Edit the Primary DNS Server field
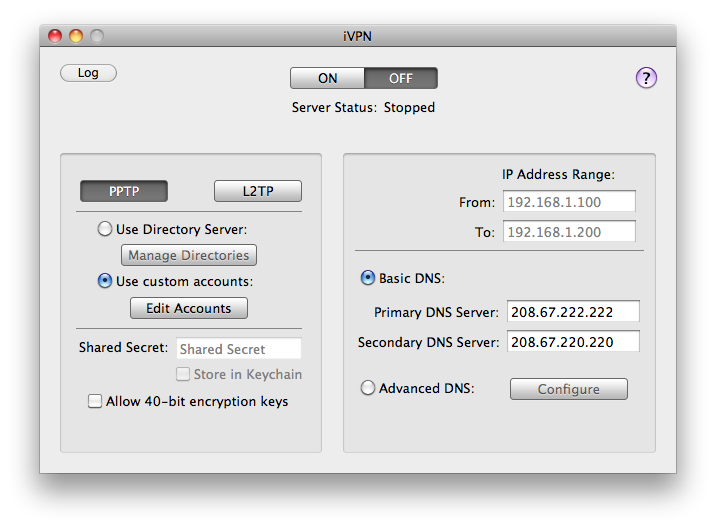716x528 pixels. click(573, 312)
